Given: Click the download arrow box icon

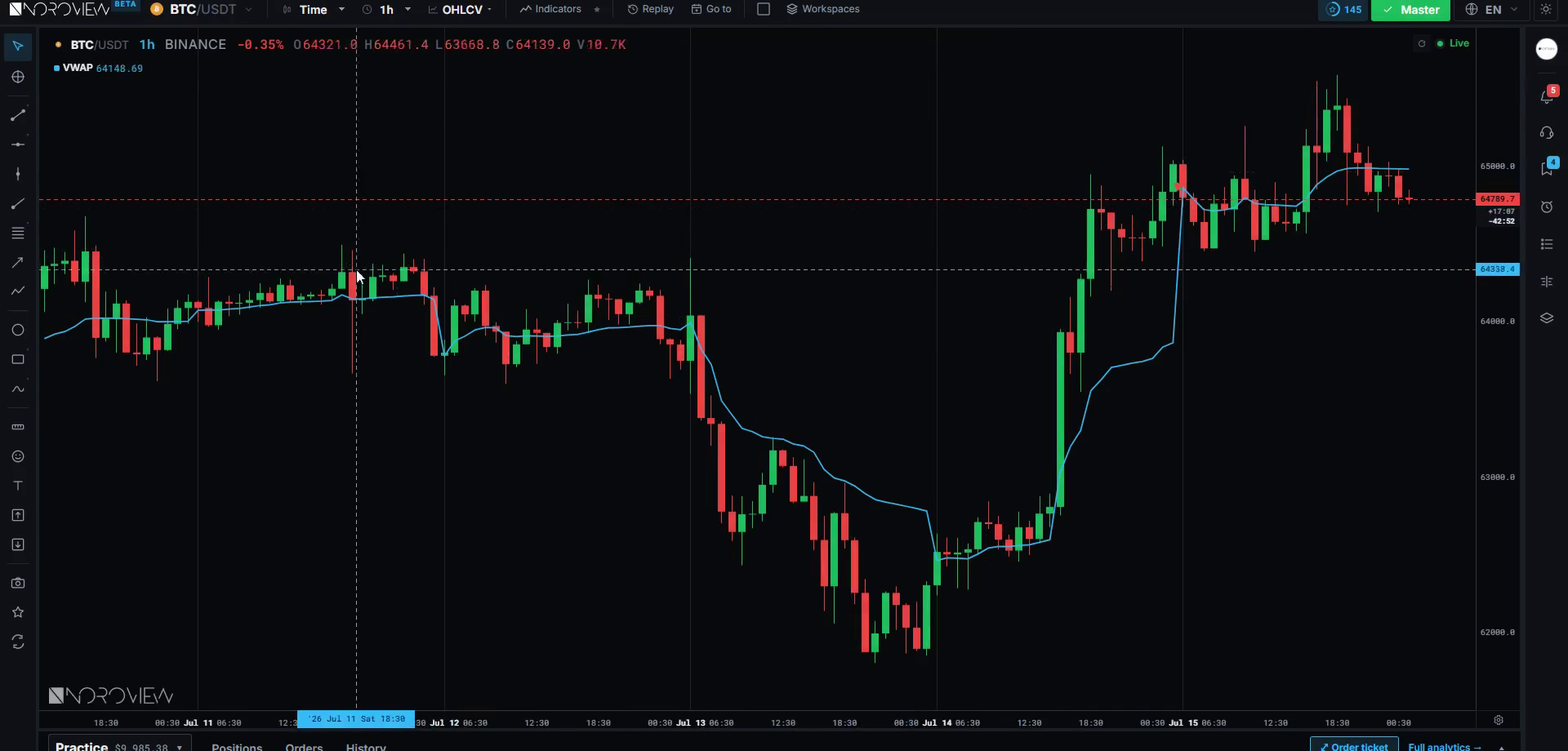Looking at the screenshot, I should 18,544.
